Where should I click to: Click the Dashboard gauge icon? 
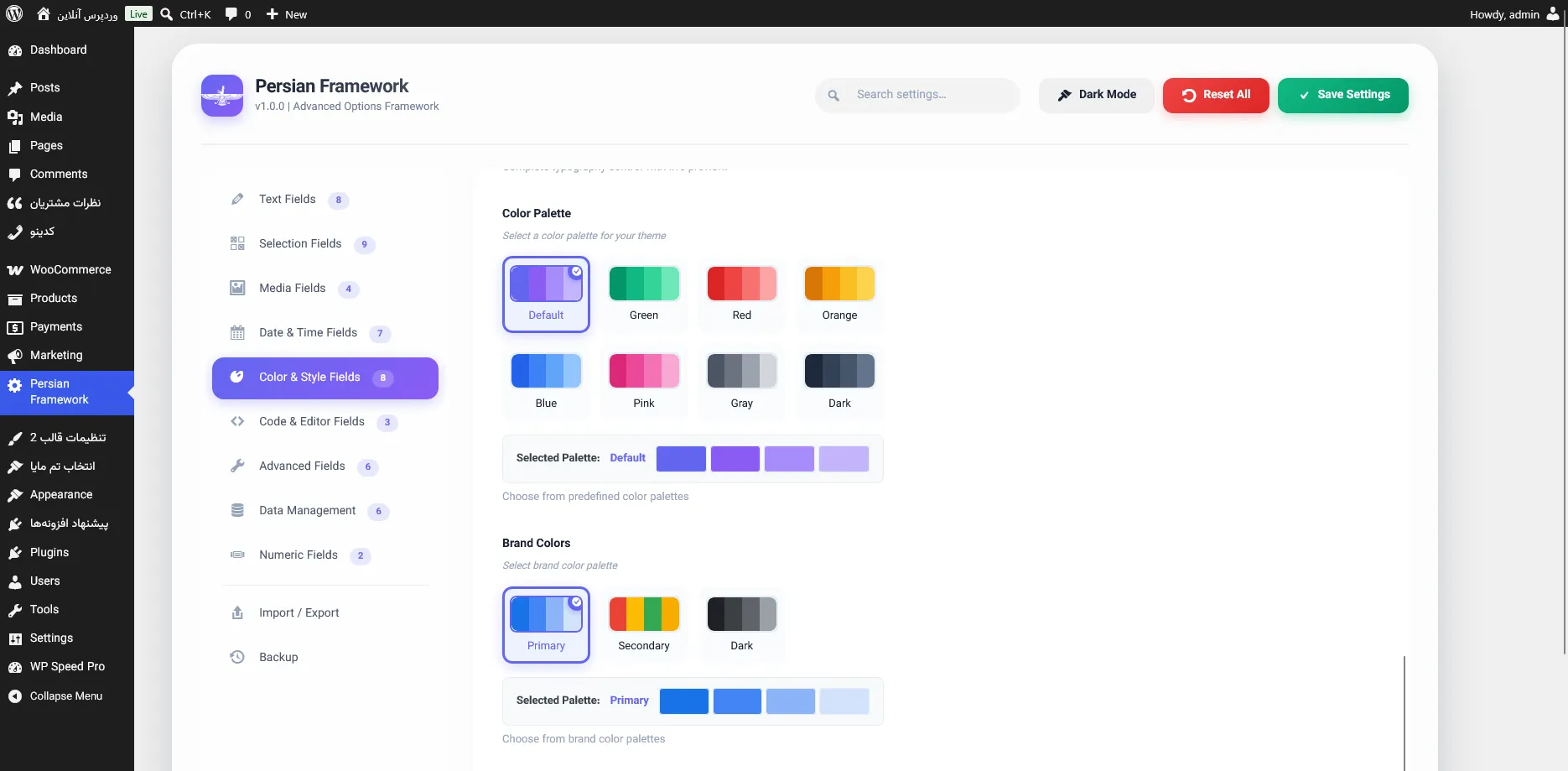tap(15, 50)
